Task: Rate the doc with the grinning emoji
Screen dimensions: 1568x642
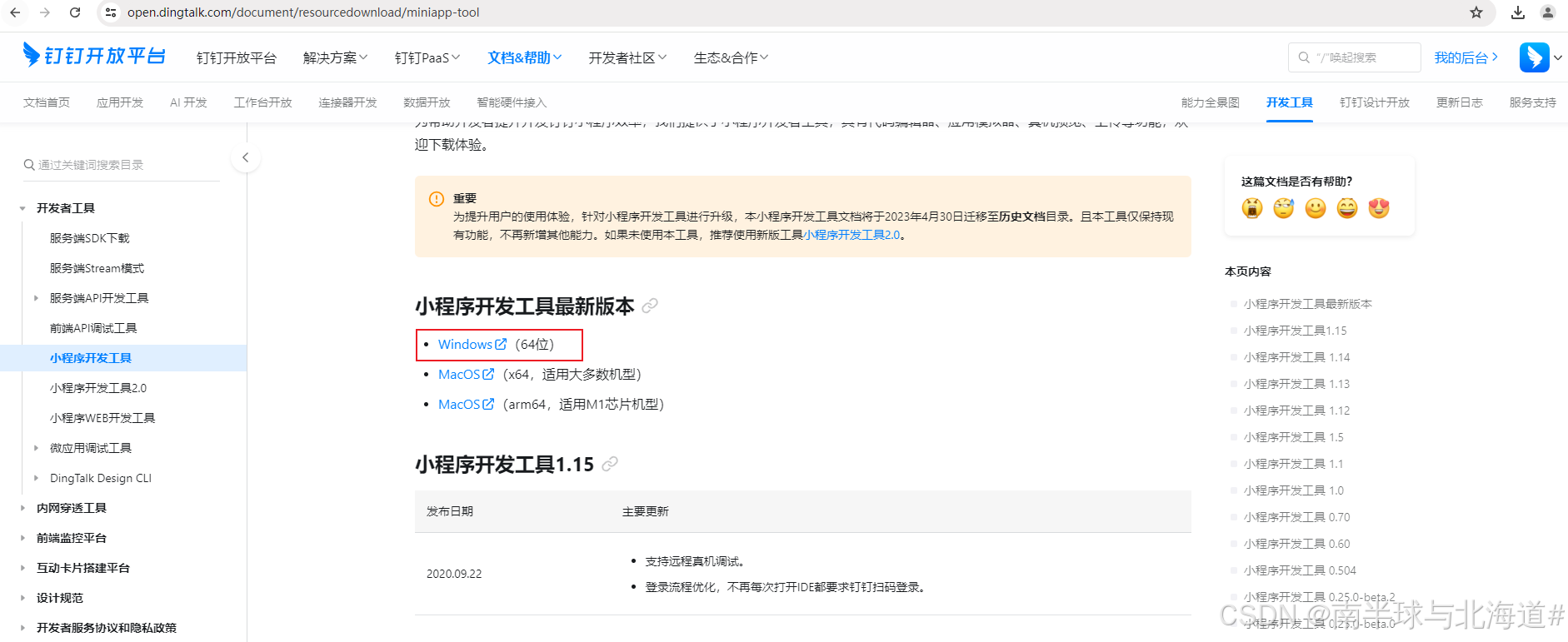Action: tap(1347, 208)
